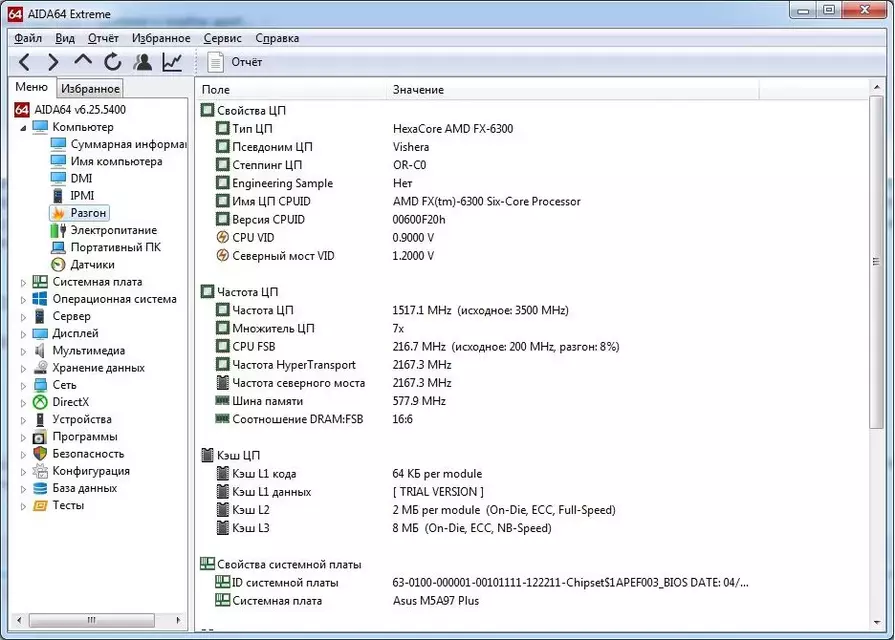Go back using the Back arrow
This screenshot has height=640, width=895.
coord(24,62)
